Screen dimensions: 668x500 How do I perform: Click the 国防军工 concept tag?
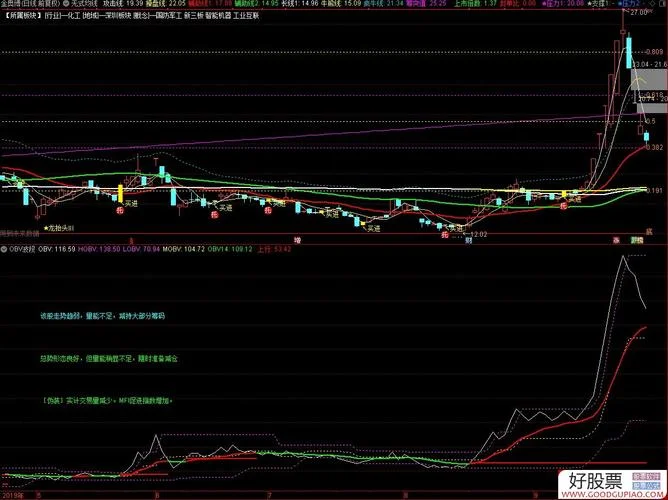pyautogui.click(x=168, y=16)
